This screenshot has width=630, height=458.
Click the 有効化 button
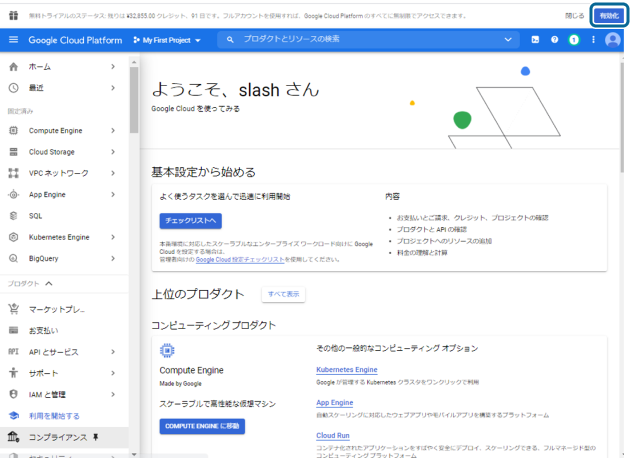(608, 16)
